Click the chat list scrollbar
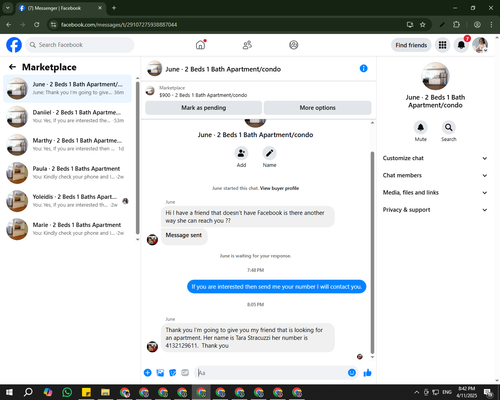The image size is (500, 400). (x=137, y=157)
